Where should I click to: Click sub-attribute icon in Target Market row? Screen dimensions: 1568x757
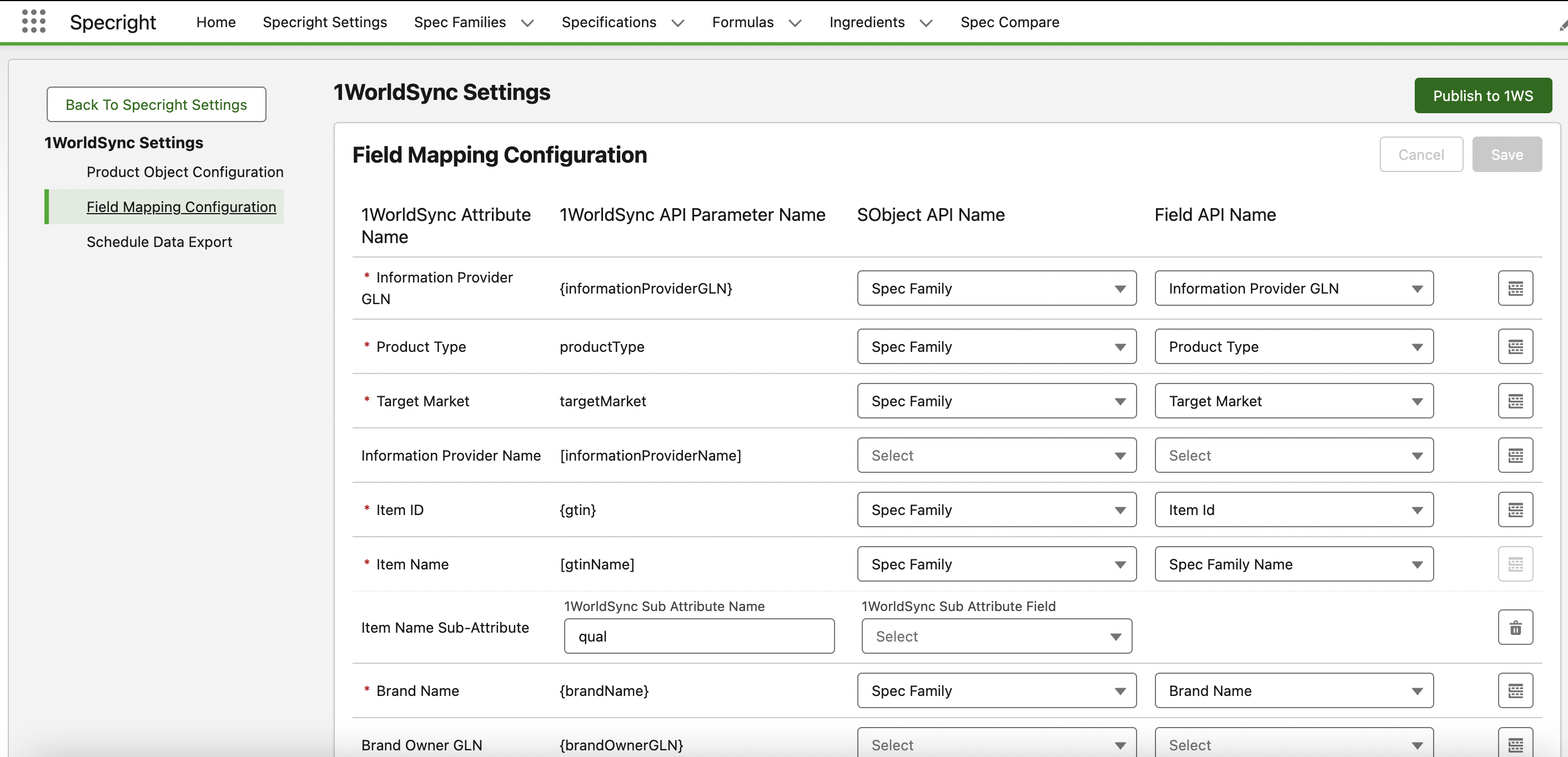tap(1515, 401)
